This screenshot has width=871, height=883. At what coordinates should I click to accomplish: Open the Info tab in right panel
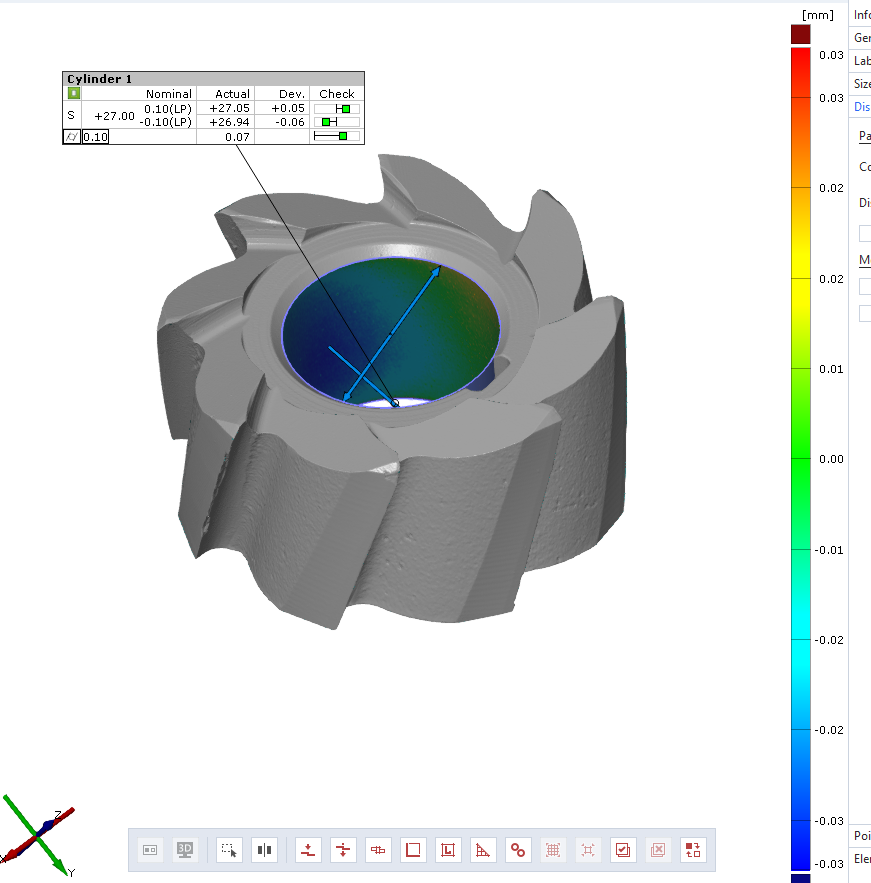click(861, 14)
